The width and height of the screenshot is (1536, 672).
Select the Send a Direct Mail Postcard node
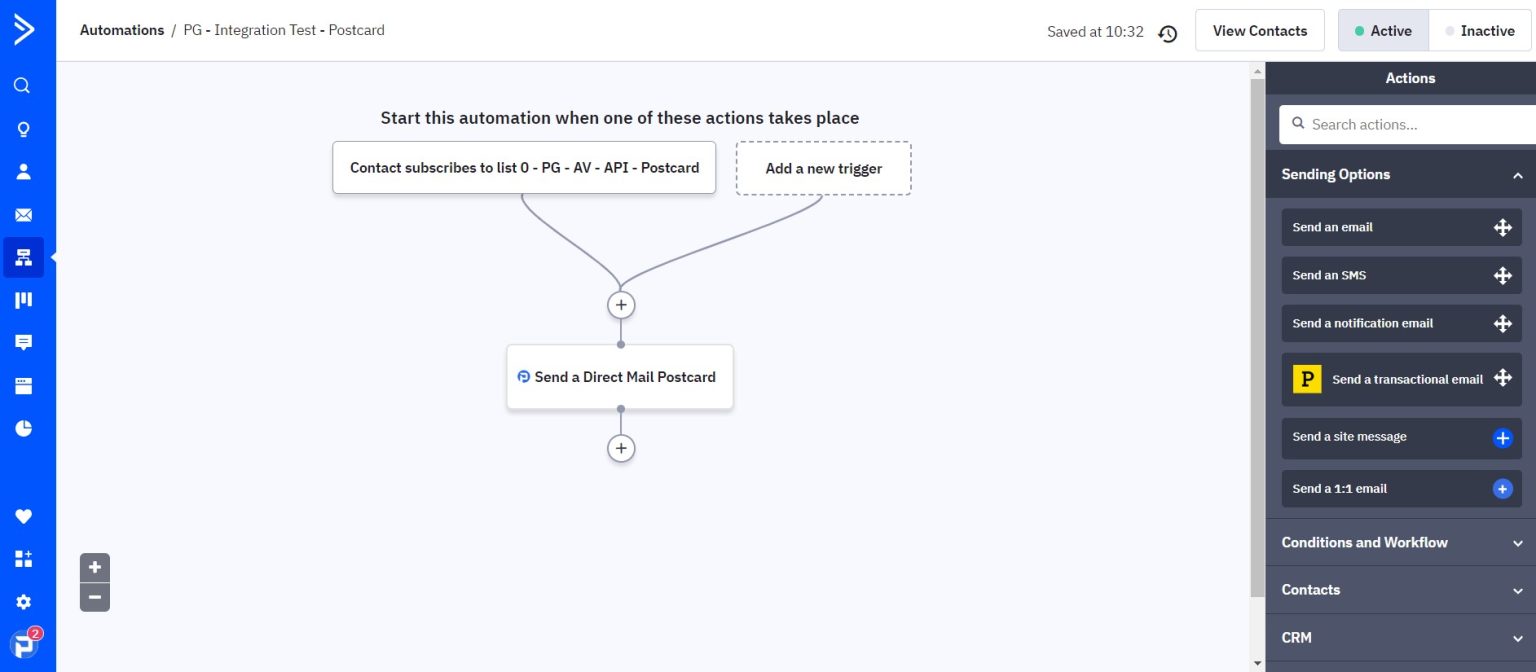click(620, 377)
